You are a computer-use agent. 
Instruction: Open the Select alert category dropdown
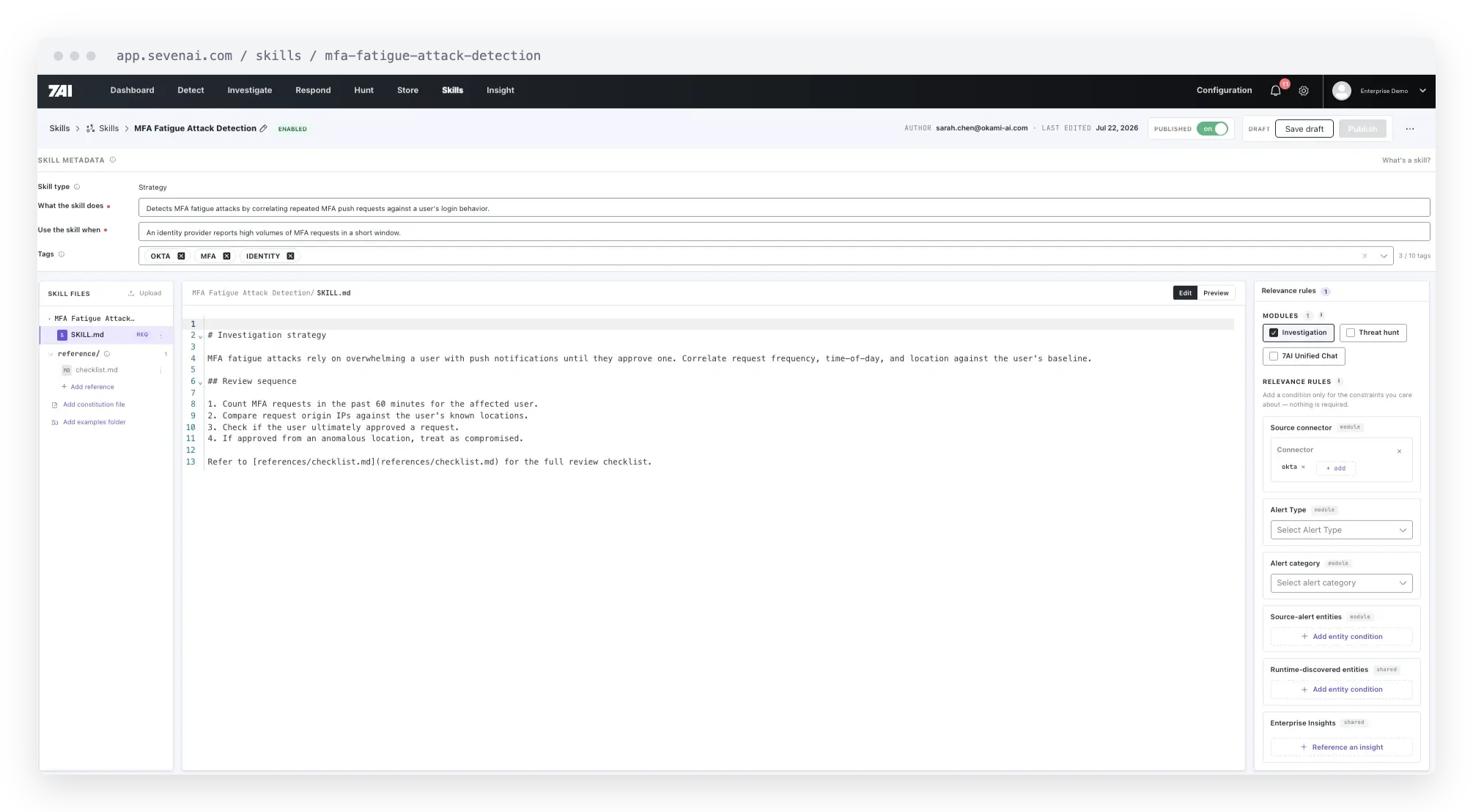1341,583
